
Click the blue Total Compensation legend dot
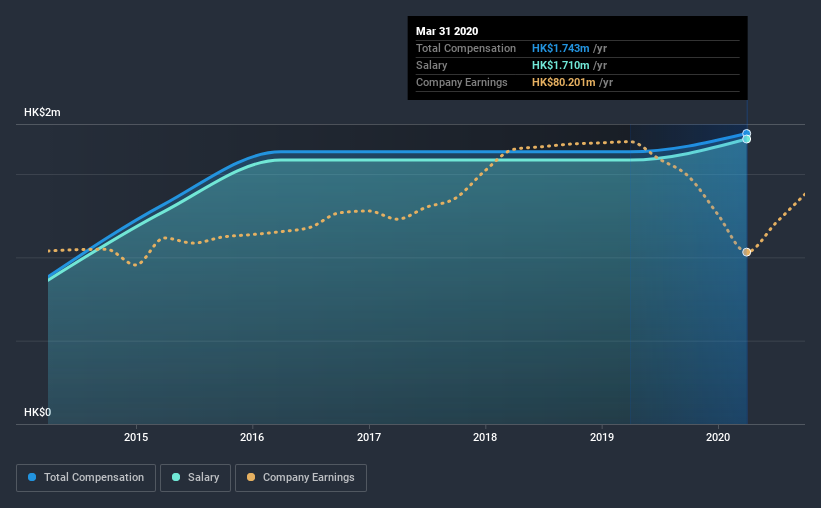pyautogui.click(x=32, y=477)
